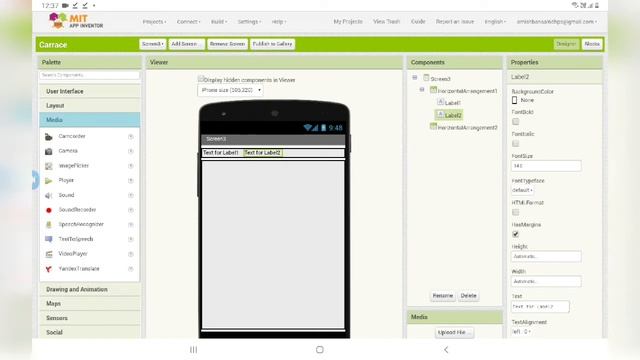
Task: Open the account email dropdown
Action: (x=557, y=22)
